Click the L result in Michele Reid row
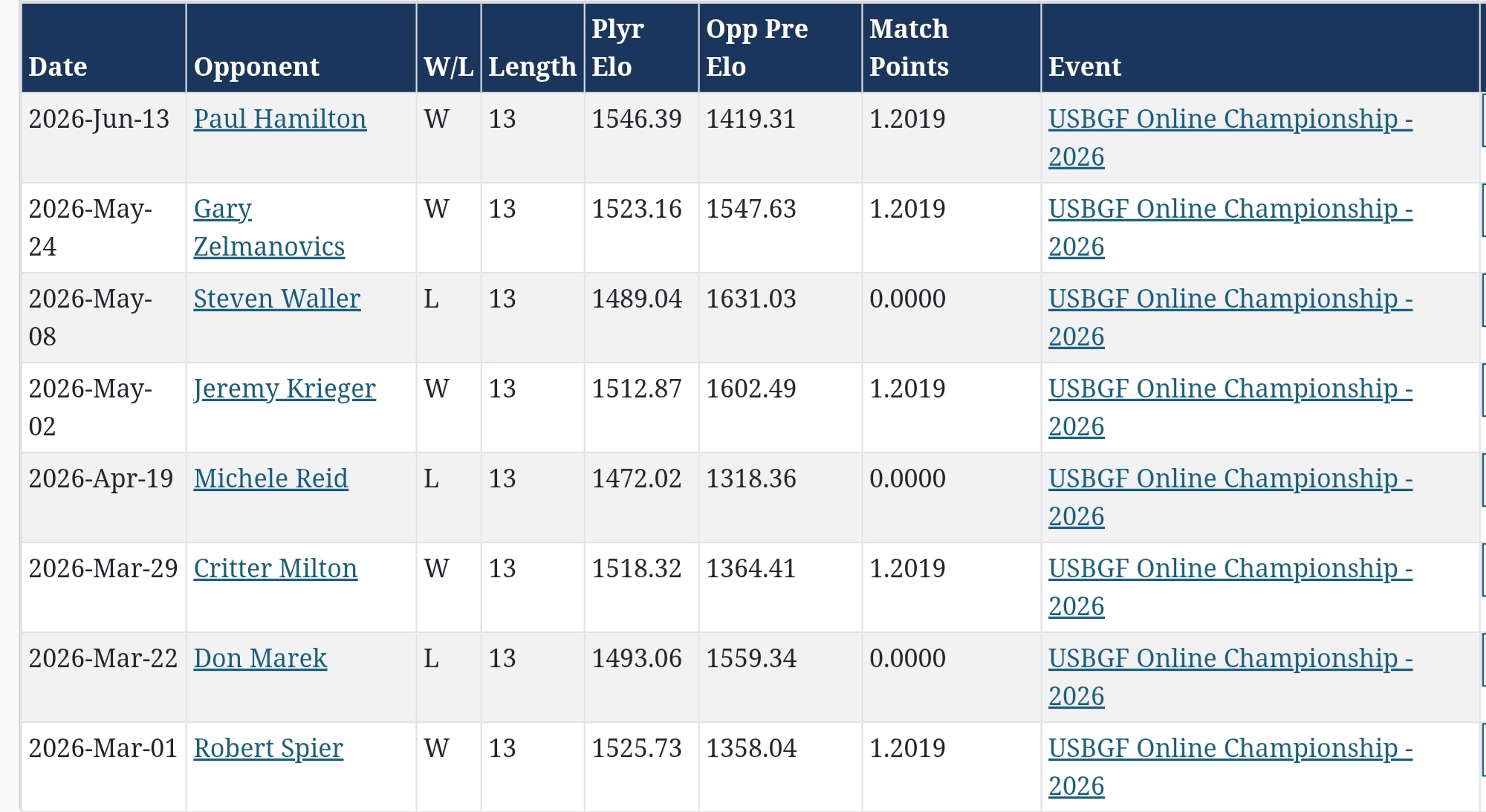 432,478
